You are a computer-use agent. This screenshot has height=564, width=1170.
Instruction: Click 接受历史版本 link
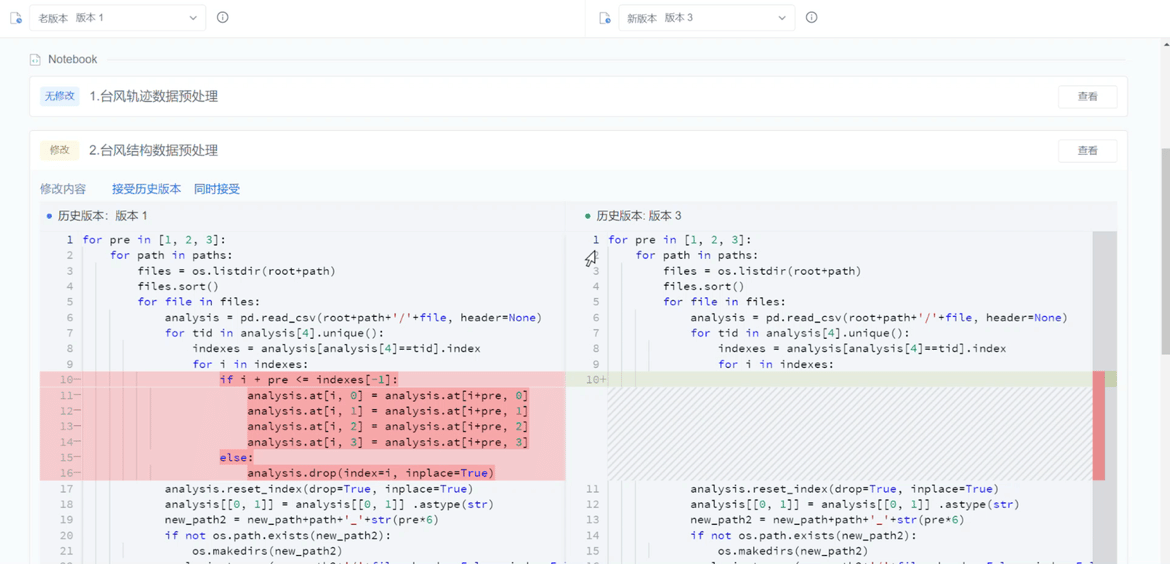(146, 189)
